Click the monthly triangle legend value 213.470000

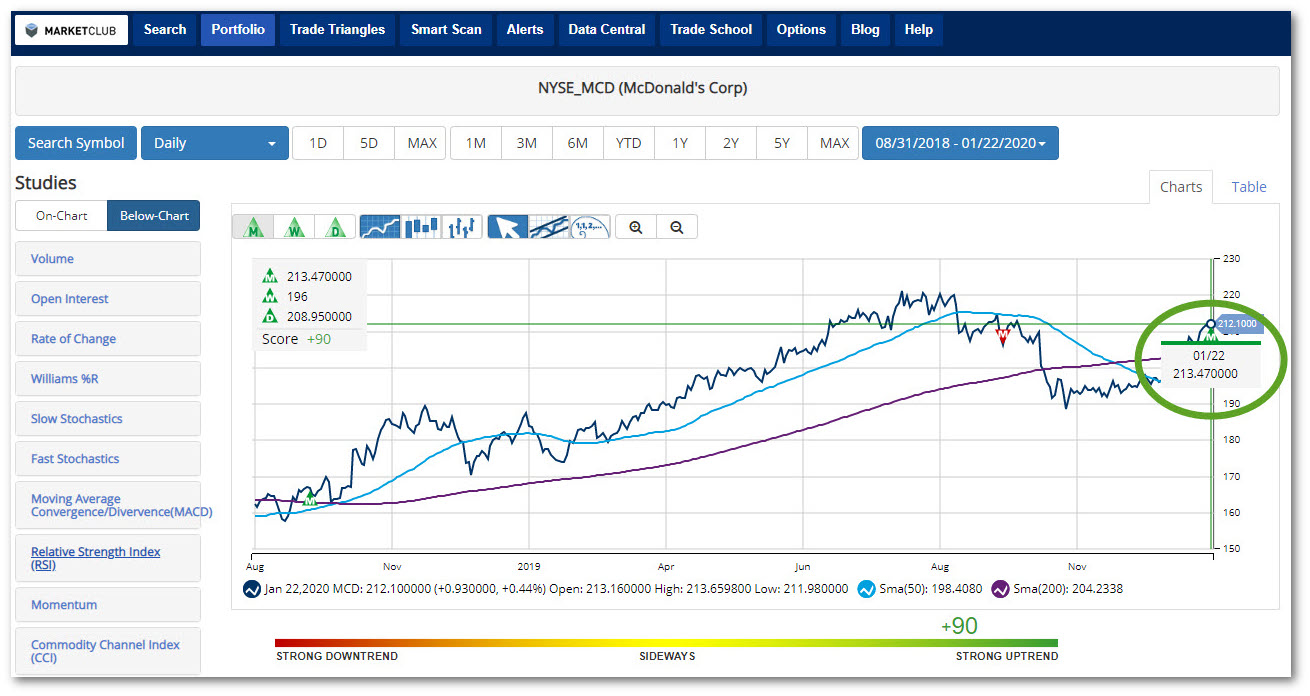click(319, 277)
